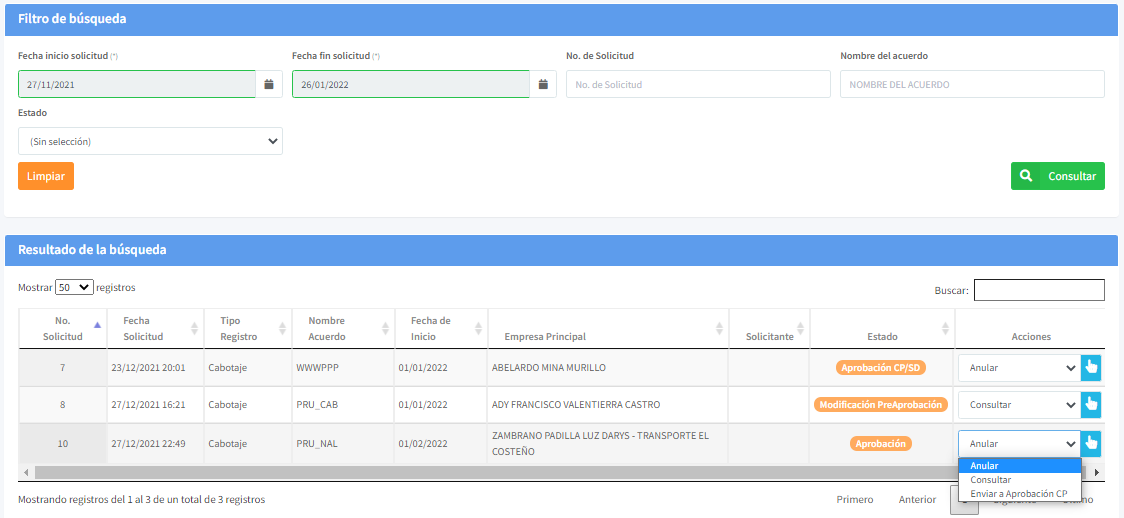Open calendar icon for Fecha inicio solicitud
This screenshot has height=518, width=1124.
coord(269,84)
